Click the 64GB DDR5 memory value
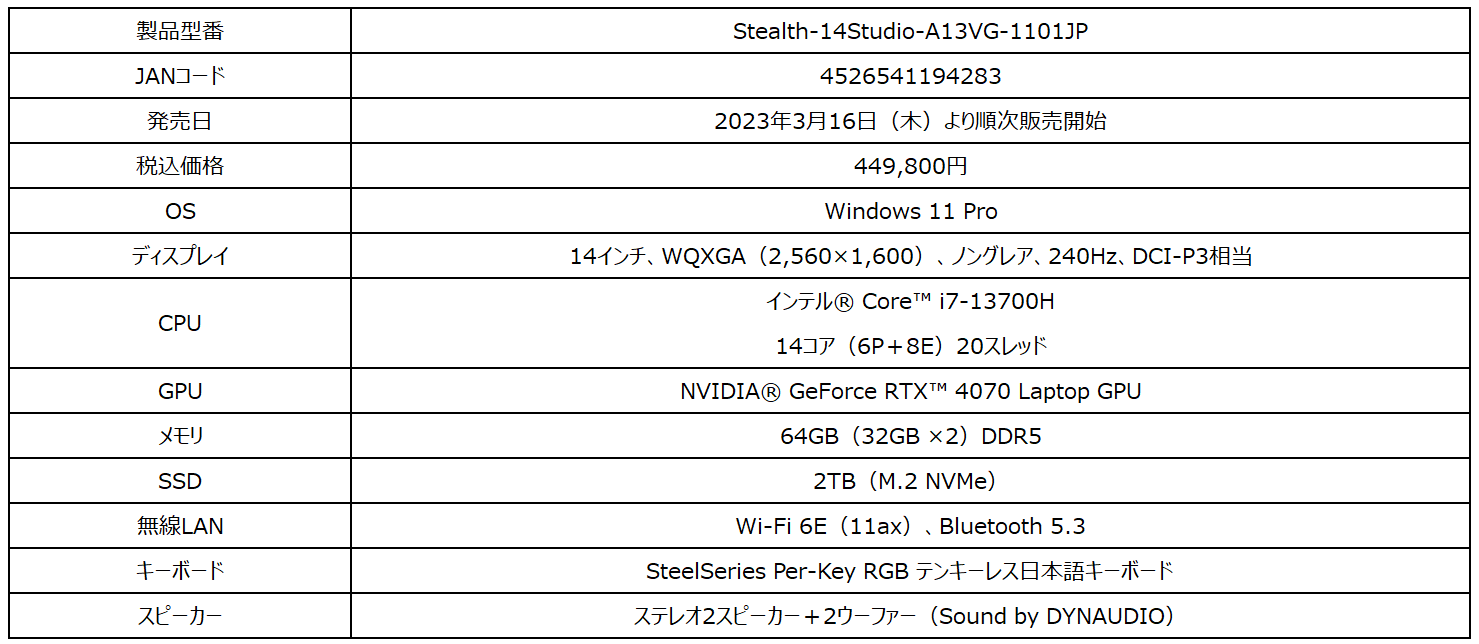The width and height of the screenshot is (1479, 644). point(910,436)
